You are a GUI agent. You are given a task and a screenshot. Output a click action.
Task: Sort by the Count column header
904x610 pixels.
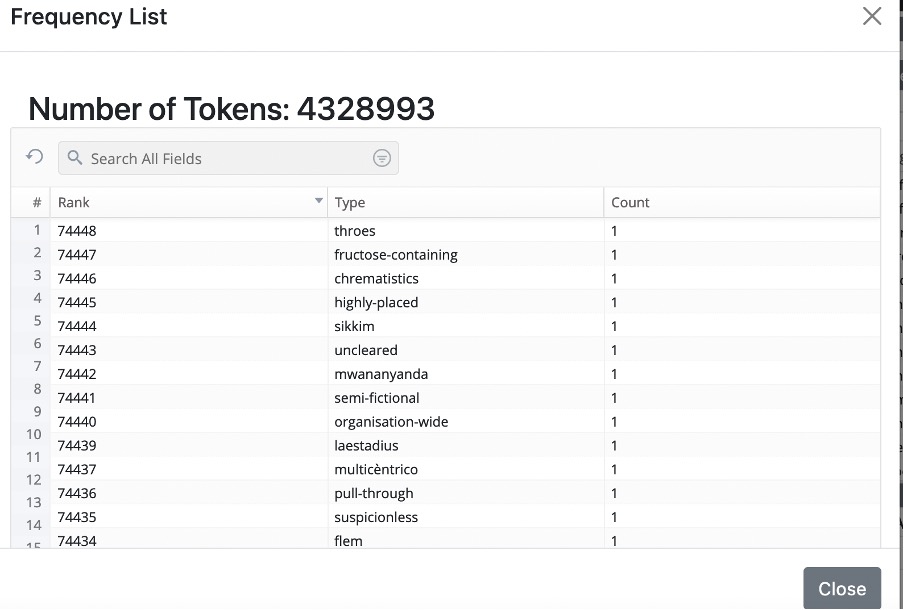[630, 202]
